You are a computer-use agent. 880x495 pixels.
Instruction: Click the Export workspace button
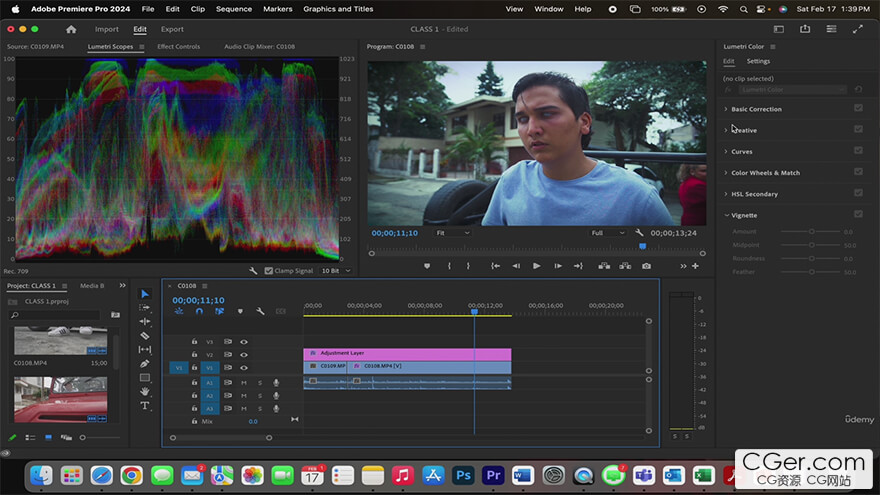click(172, 29)
